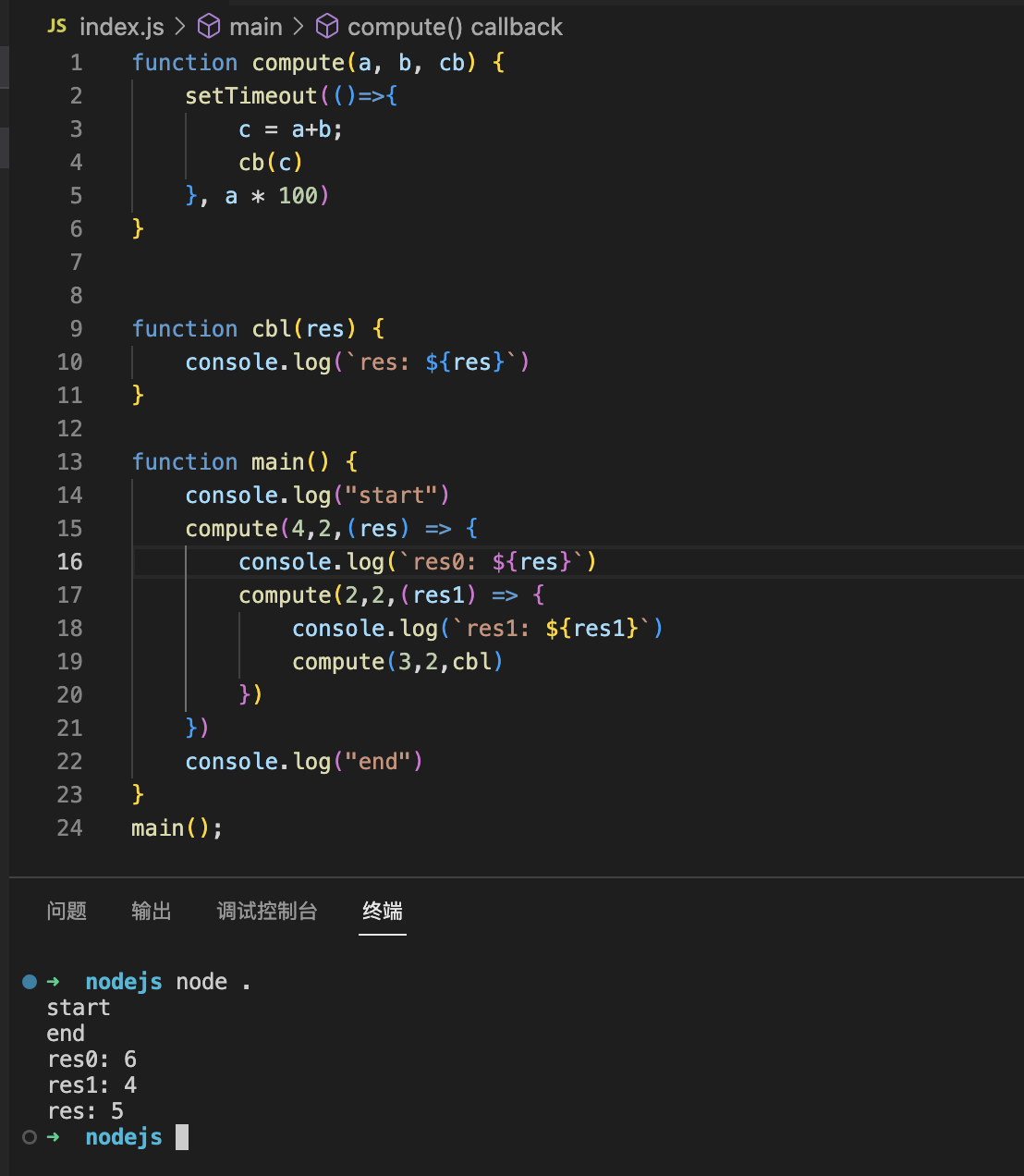Open the main breadcrumb symbol list
Image resolution: width=1024 pixels, height=1176 pixels.
[x=256, y=27]
